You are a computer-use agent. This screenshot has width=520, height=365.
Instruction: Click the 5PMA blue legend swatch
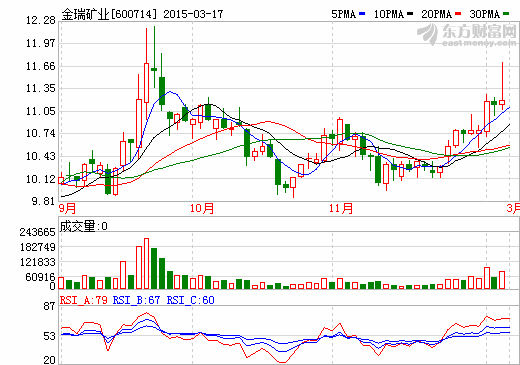click(x=362, y=14)
